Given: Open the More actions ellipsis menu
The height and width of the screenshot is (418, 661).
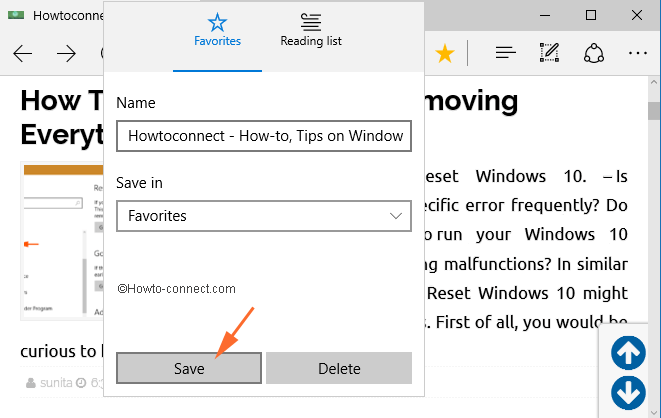Looking at the screenshot, I should click(637, 53).
